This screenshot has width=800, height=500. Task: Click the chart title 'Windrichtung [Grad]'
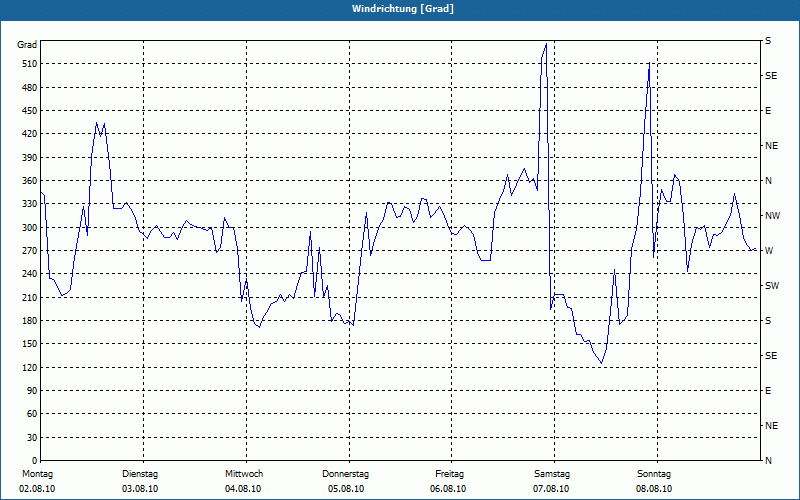tap(403, 9)
